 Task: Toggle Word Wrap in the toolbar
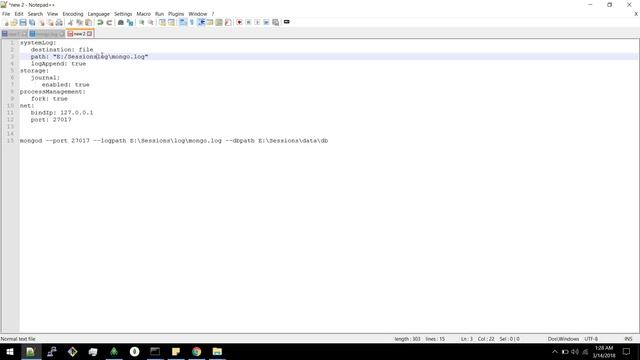182,22
